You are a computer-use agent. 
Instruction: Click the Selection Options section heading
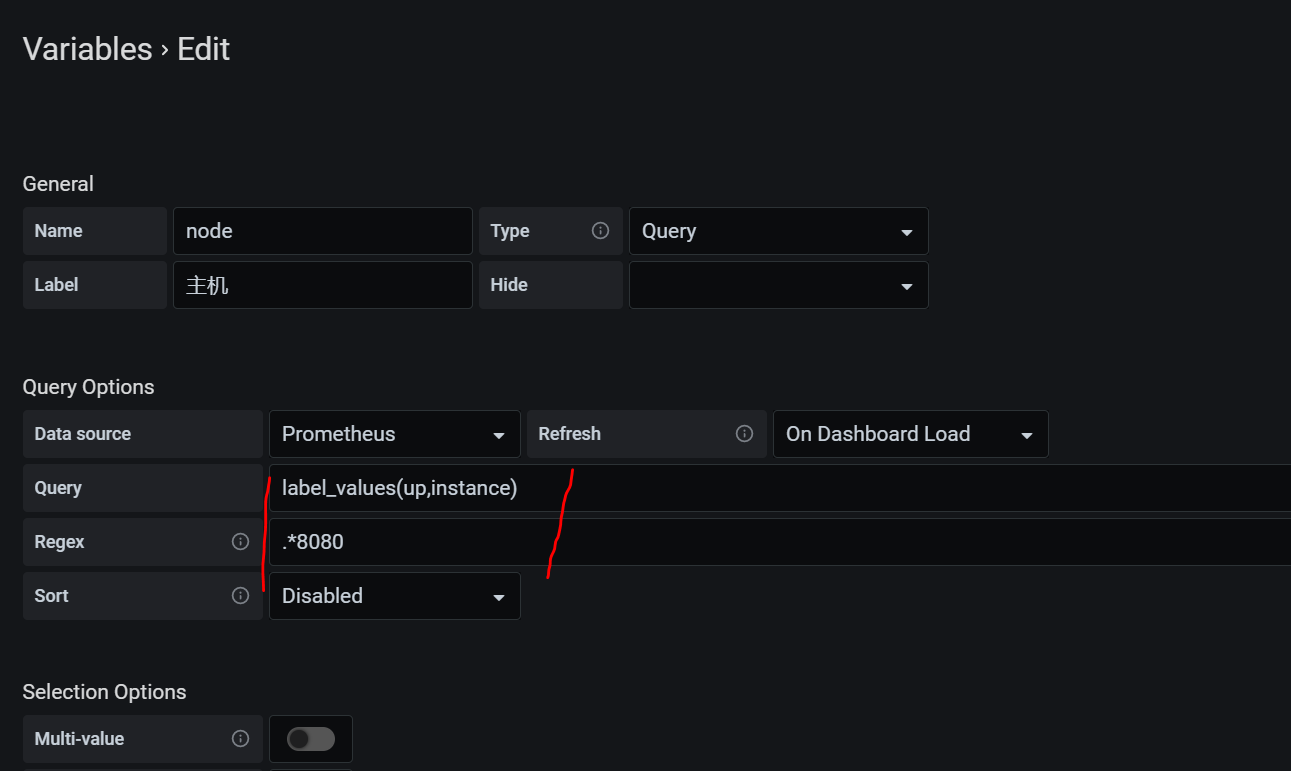point(105,692)
